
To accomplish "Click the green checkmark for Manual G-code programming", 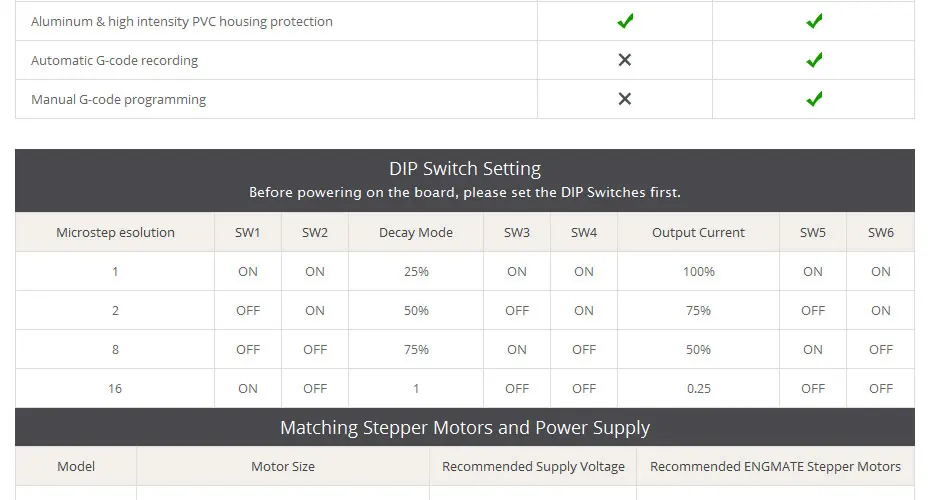I will coord(814,99).
